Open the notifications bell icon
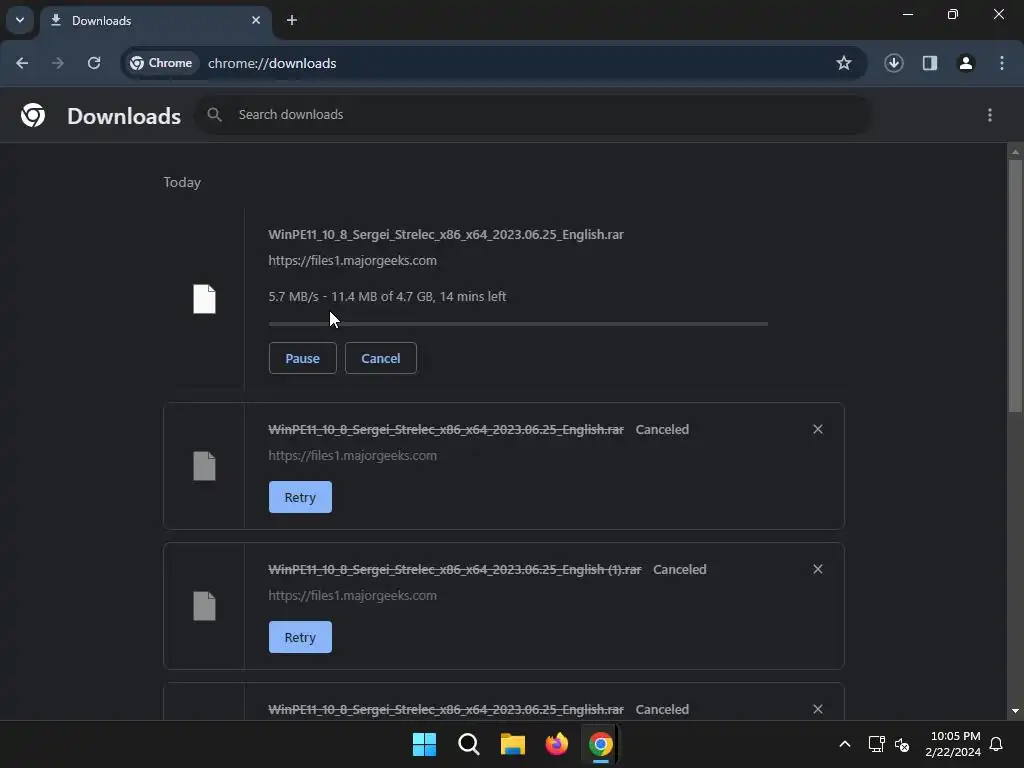 coord(997,744)
